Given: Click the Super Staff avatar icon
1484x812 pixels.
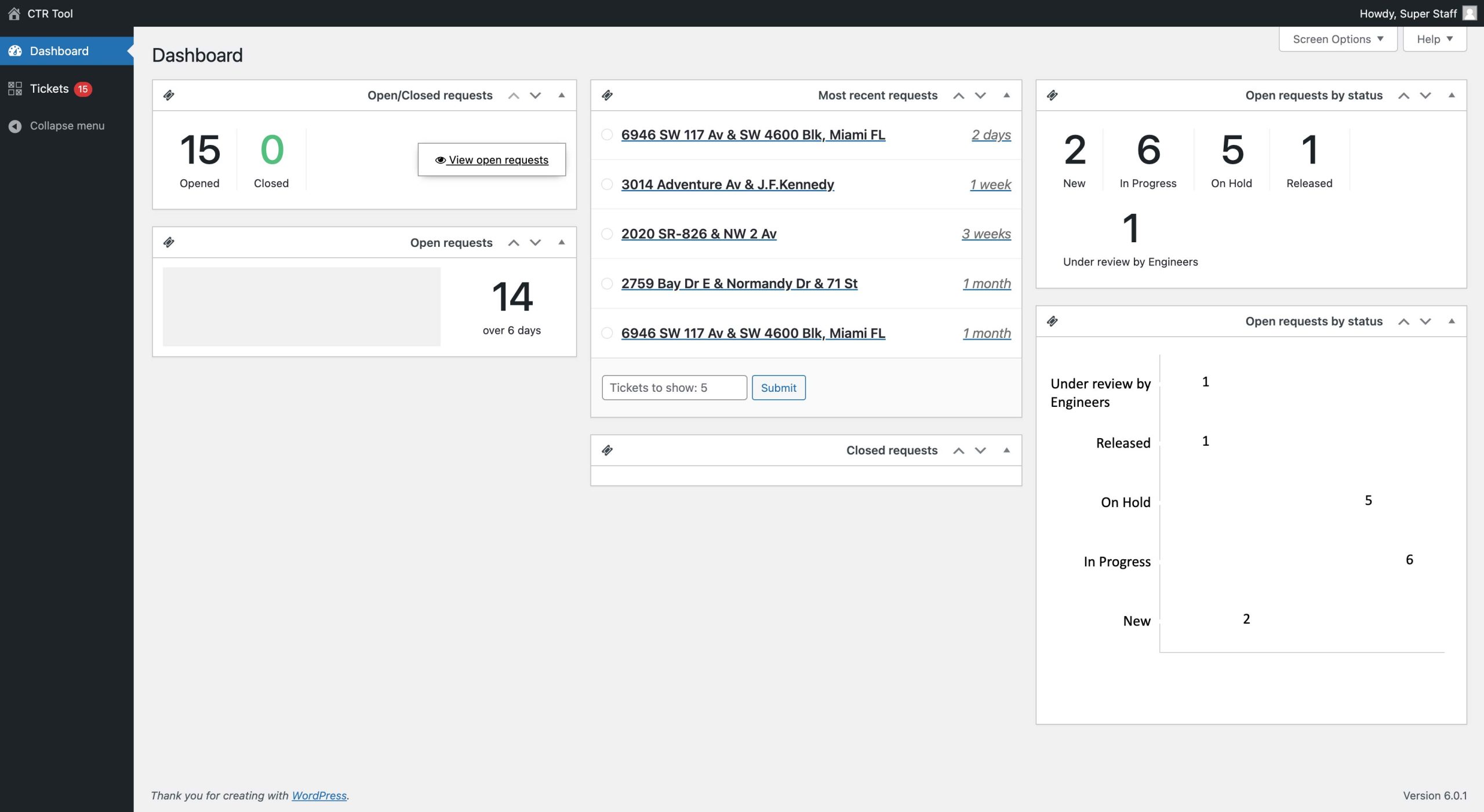Looking at the screenshot, I should pyautogui.click(x=1470, y=13).
